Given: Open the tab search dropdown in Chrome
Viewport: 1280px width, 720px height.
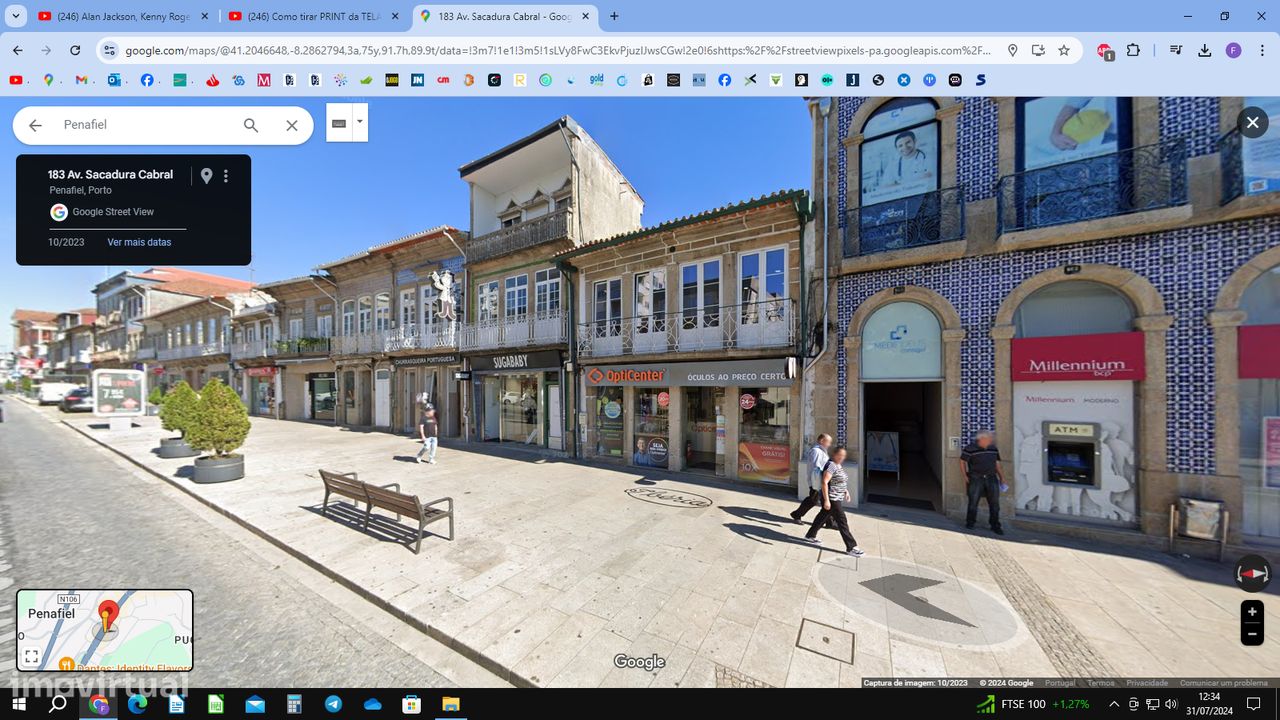Looking at the screenshot, I should (16, 16).
